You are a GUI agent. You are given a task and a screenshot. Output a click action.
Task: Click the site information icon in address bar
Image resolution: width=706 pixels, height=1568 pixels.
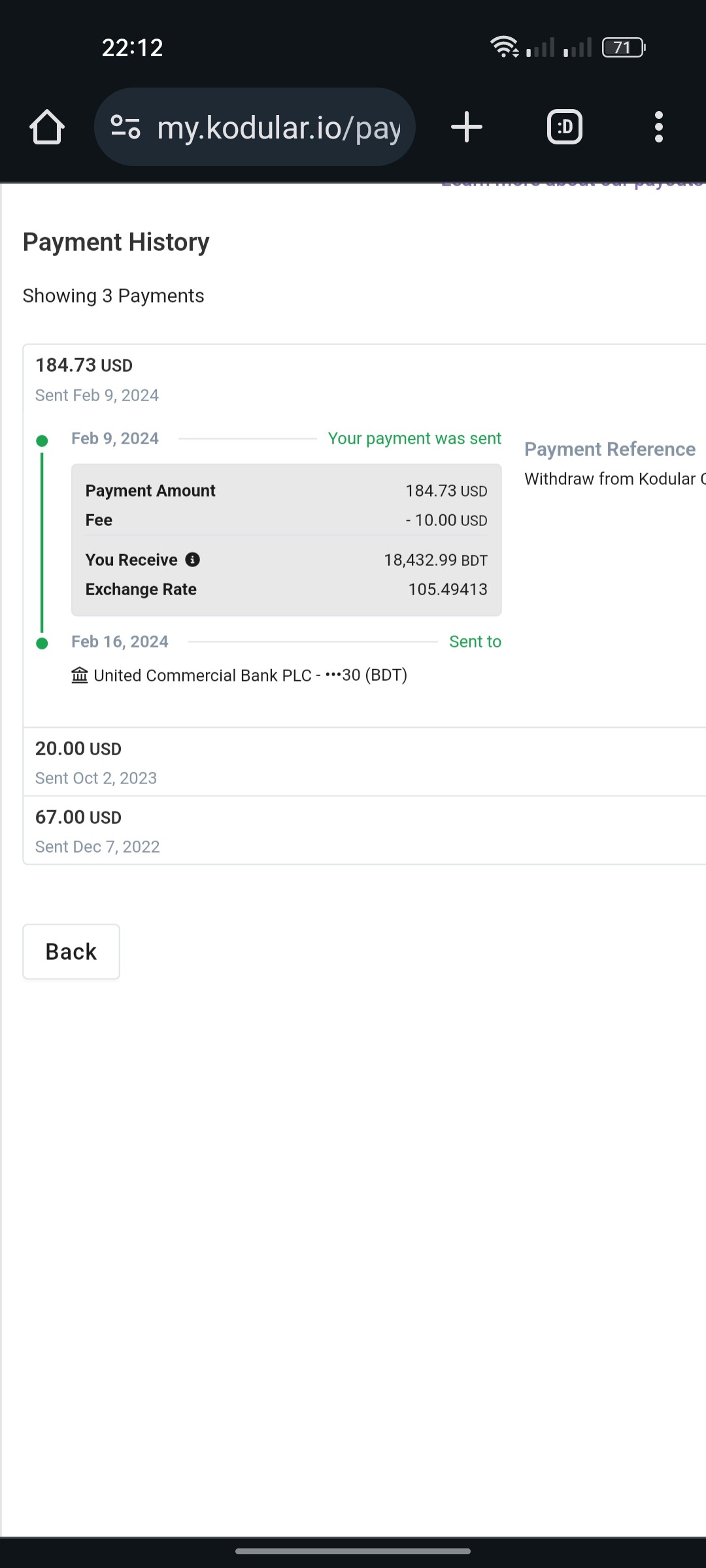coord(126,127)
